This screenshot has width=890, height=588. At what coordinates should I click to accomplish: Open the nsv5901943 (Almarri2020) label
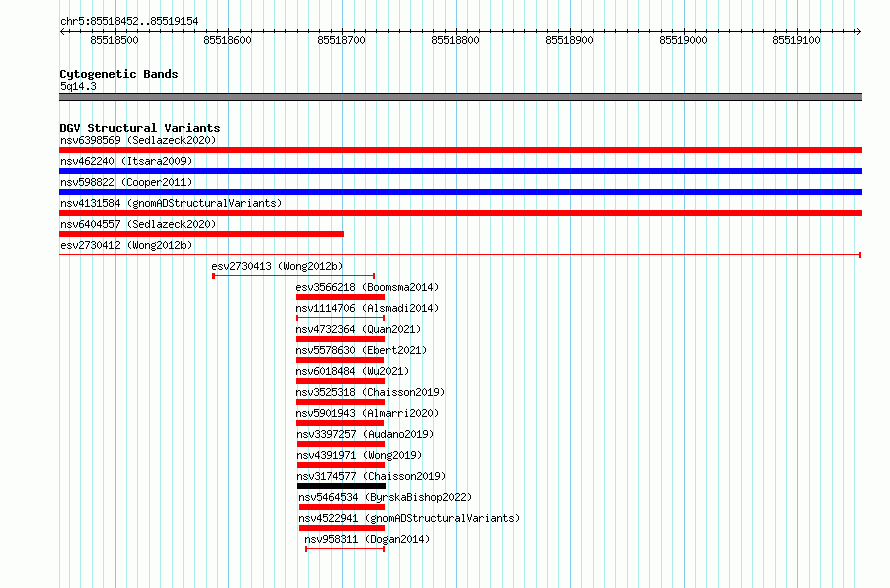pos(367,413)
